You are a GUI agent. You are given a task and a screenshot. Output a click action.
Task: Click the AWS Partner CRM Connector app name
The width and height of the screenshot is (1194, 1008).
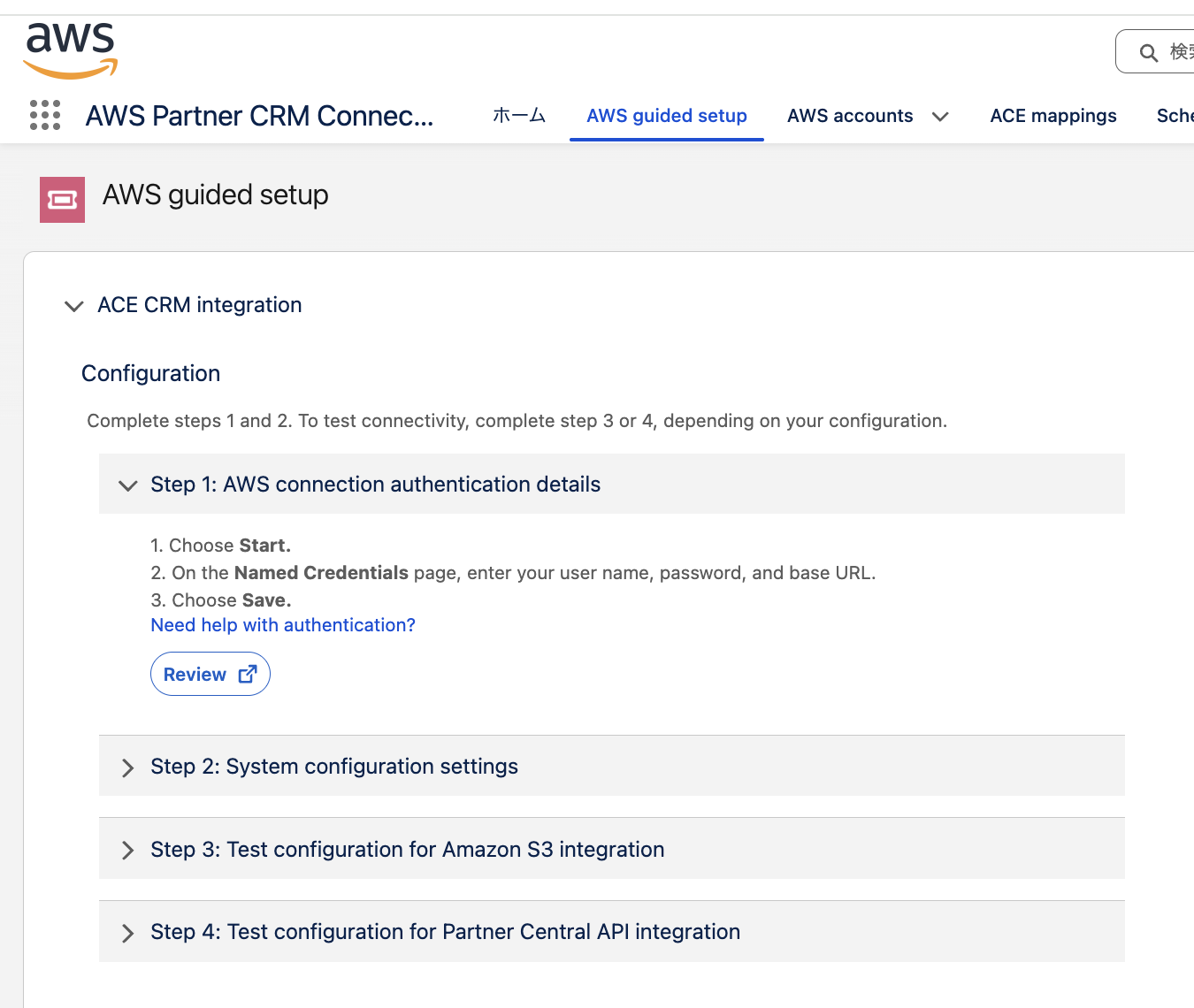(x=259, y=116)
